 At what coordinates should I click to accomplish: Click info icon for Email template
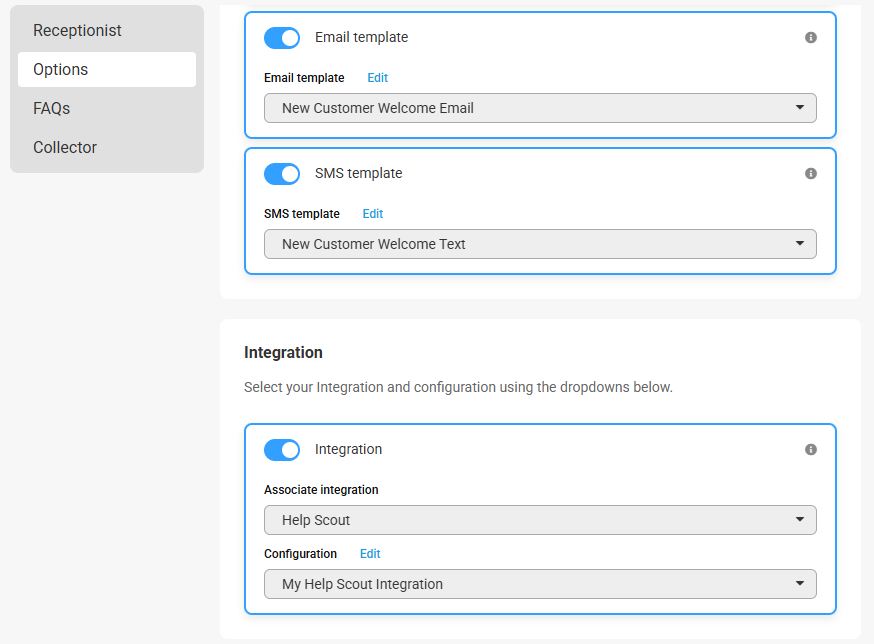[x=810, y=37]
